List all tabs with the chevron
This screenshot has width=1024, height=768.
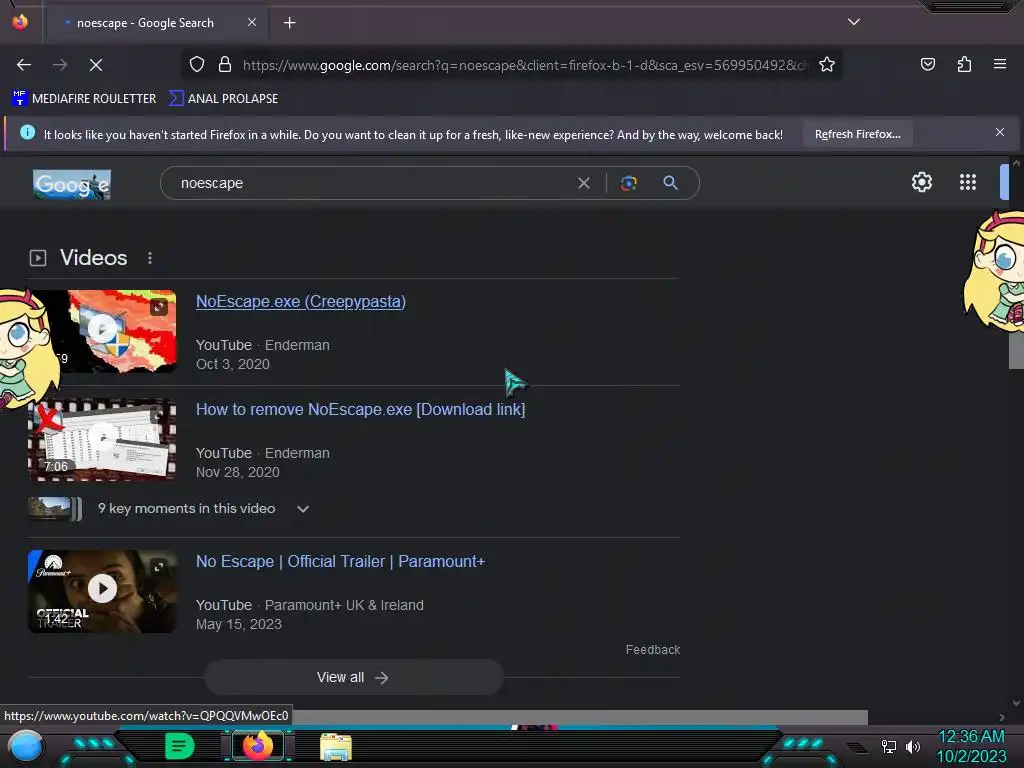point(853,22)
